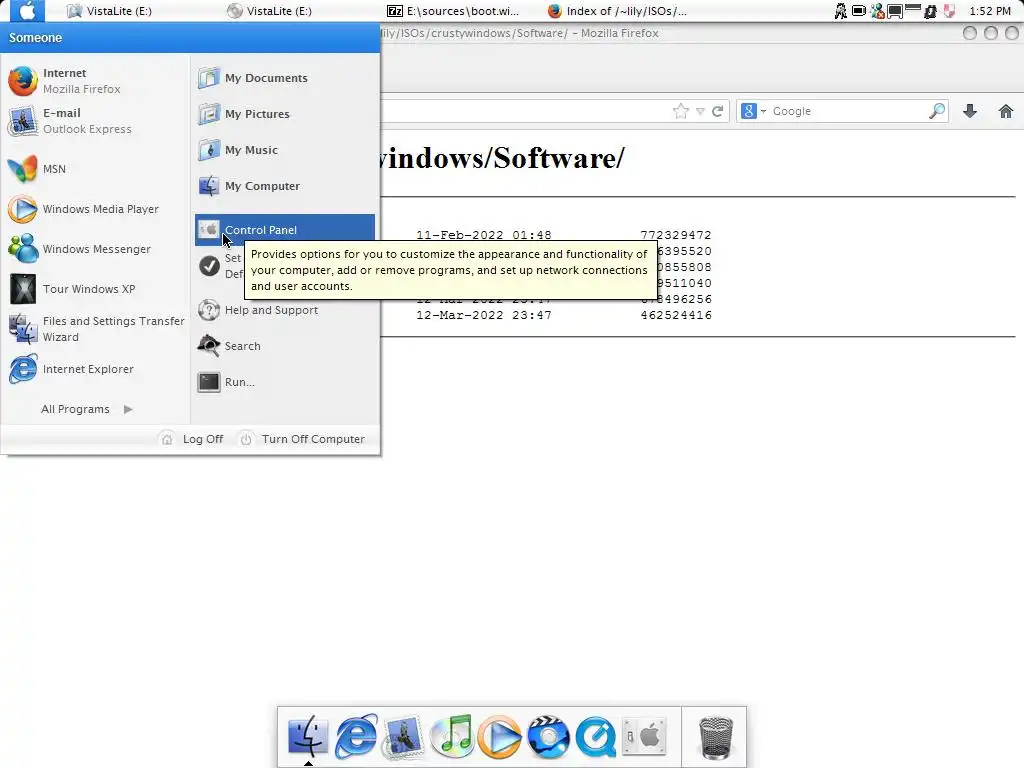This screenshot has width=1024, height=768.
Task: Open Search from the start menu
Action: [229, 346]
